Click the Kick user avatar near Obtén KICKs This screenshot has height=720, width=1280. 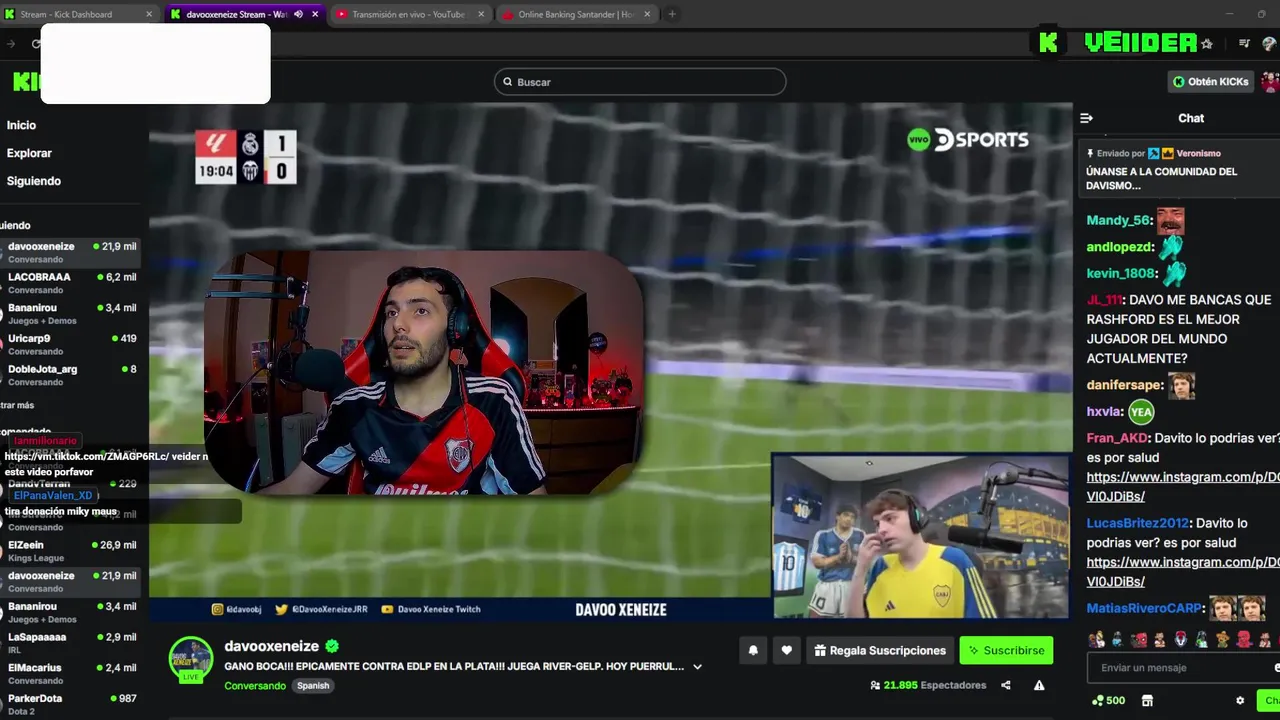click(1270, 81)
